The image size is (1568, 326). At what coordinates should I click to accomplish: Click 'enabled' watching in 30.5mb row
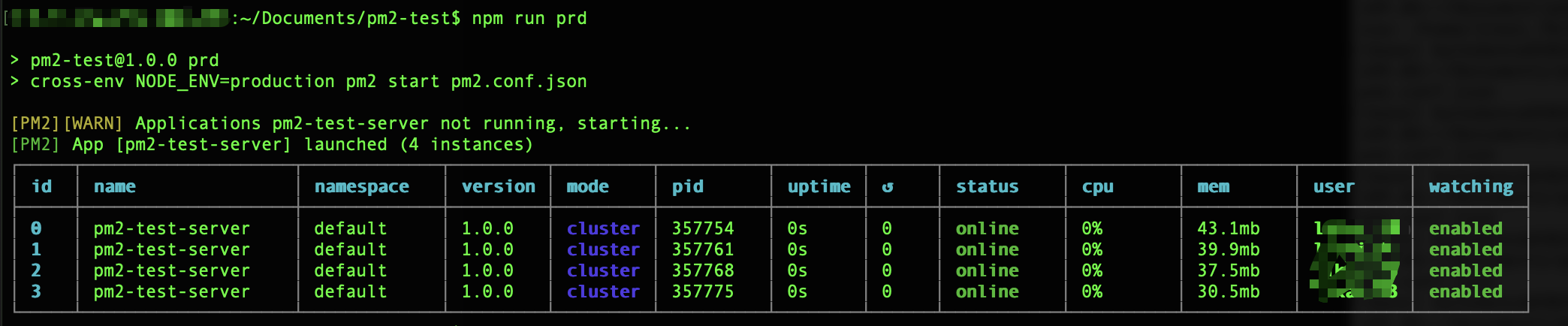coord(1466,291)
